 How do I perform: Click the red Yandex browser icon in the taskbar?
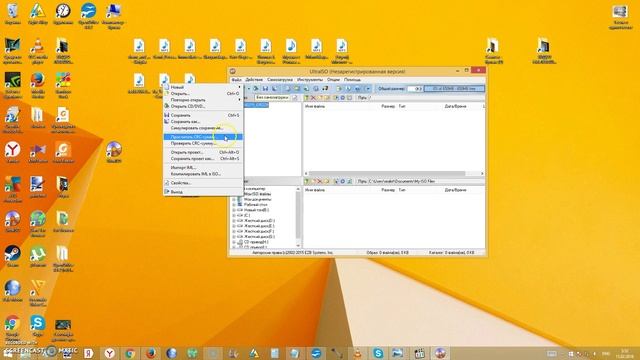[109, 353]
